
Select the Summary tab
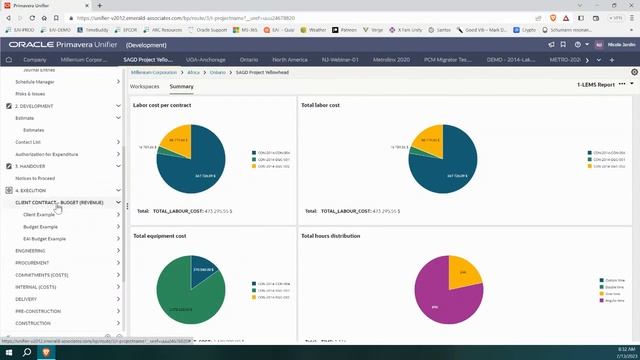(x=182, y=87)
